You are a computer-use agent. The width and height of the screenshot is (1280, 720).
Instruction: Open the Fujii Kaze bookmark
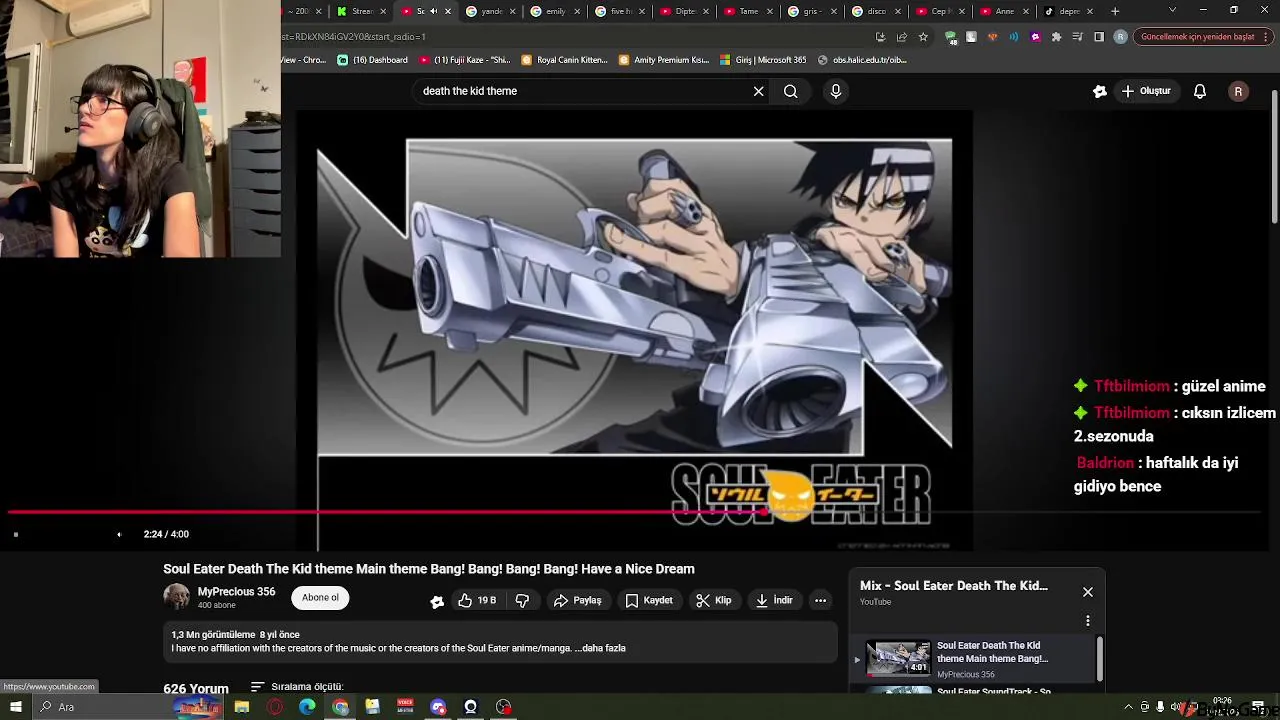click(465, 60)
